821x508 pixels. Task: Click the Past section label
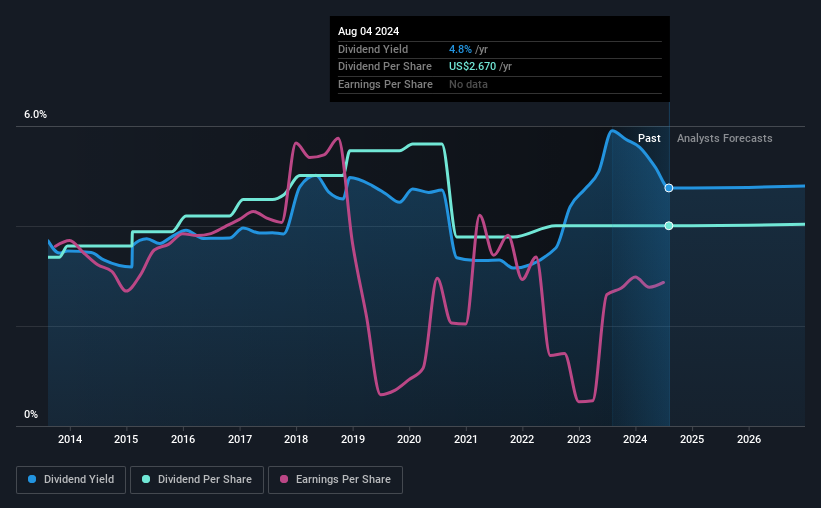tap(649, 138)
